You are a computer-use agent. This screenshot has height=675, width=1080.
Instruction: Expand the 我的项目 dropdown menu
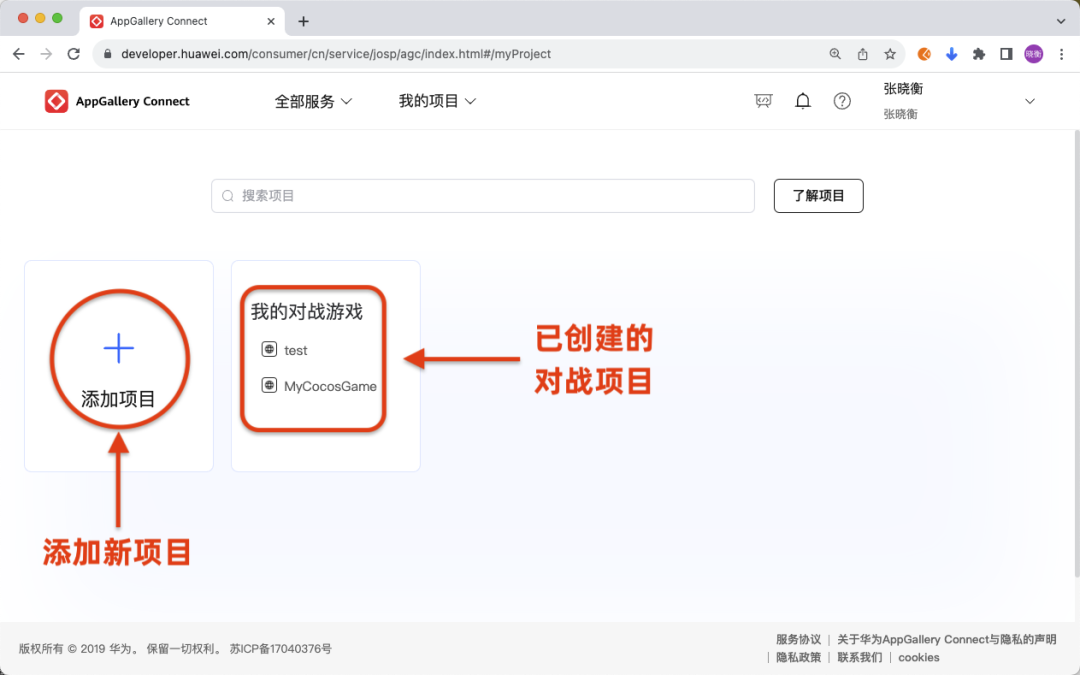tap(437, 101)
